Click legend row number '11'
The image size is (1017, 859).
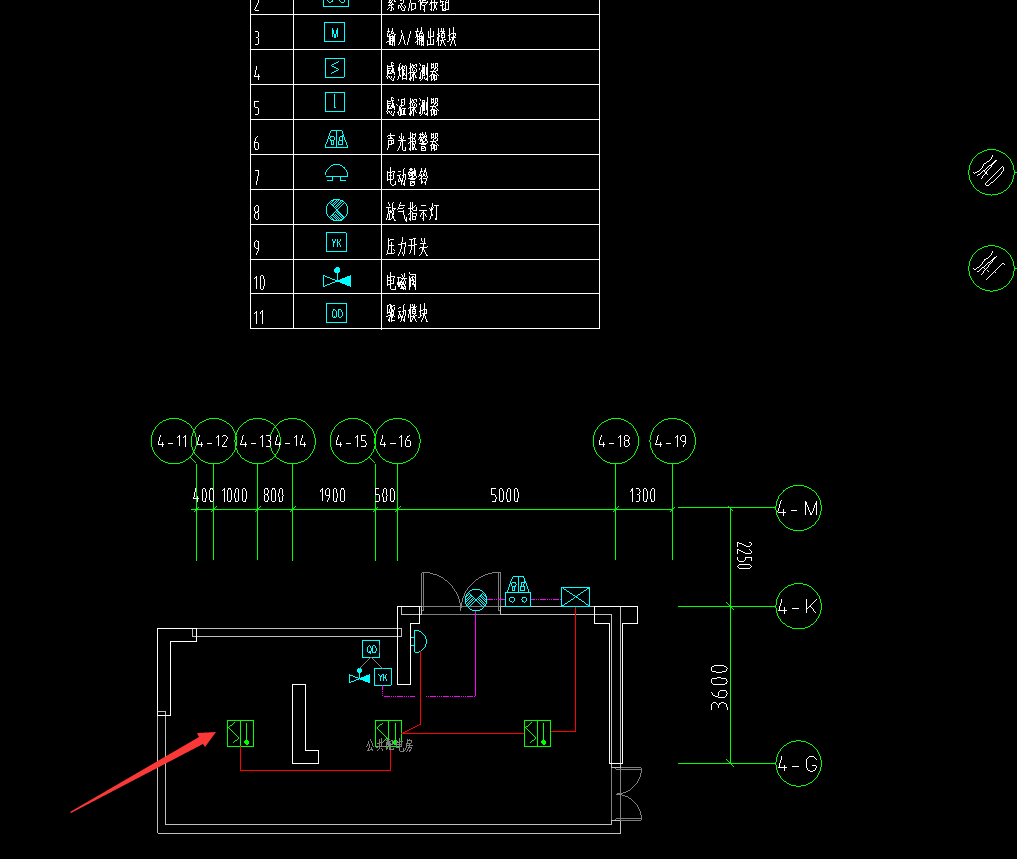[x=259, y=318]
